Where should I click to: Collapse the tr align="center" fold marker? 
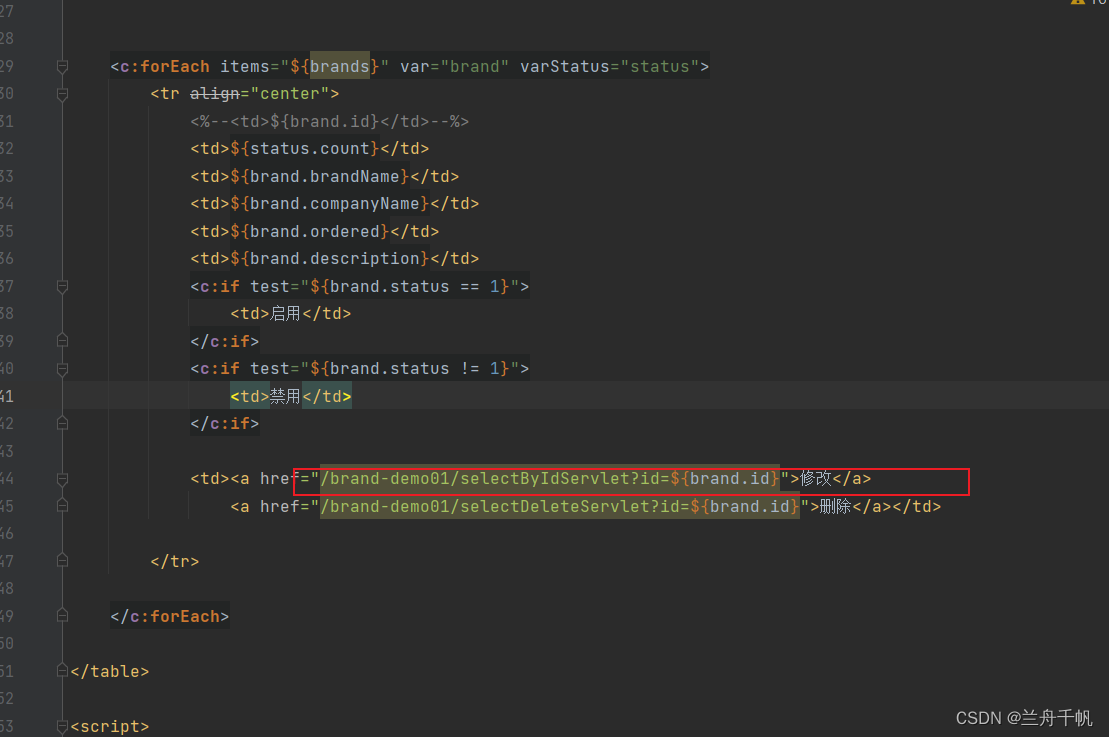pyautogui.click(x=62, y=94)
